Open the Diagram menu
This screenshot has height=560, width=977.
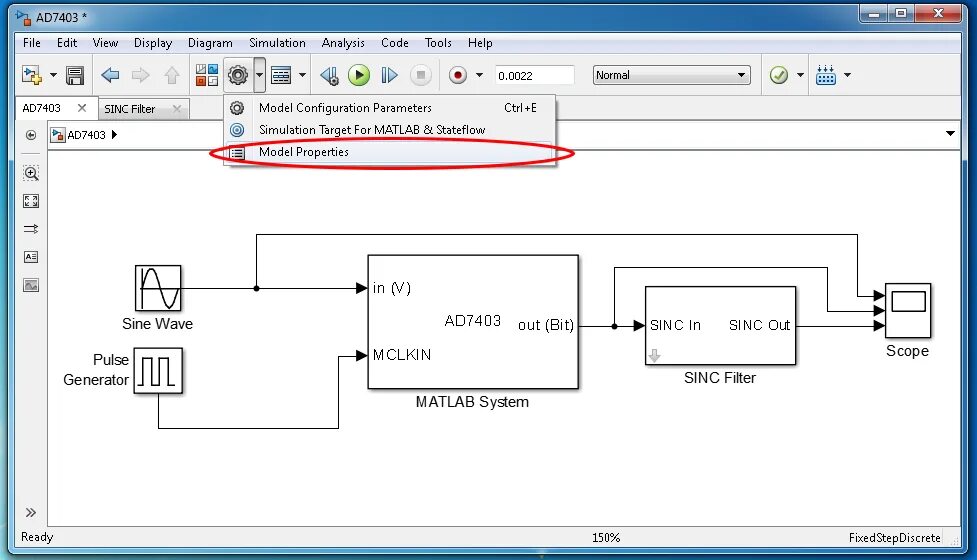pyautogui.click(x=210, y=43)
